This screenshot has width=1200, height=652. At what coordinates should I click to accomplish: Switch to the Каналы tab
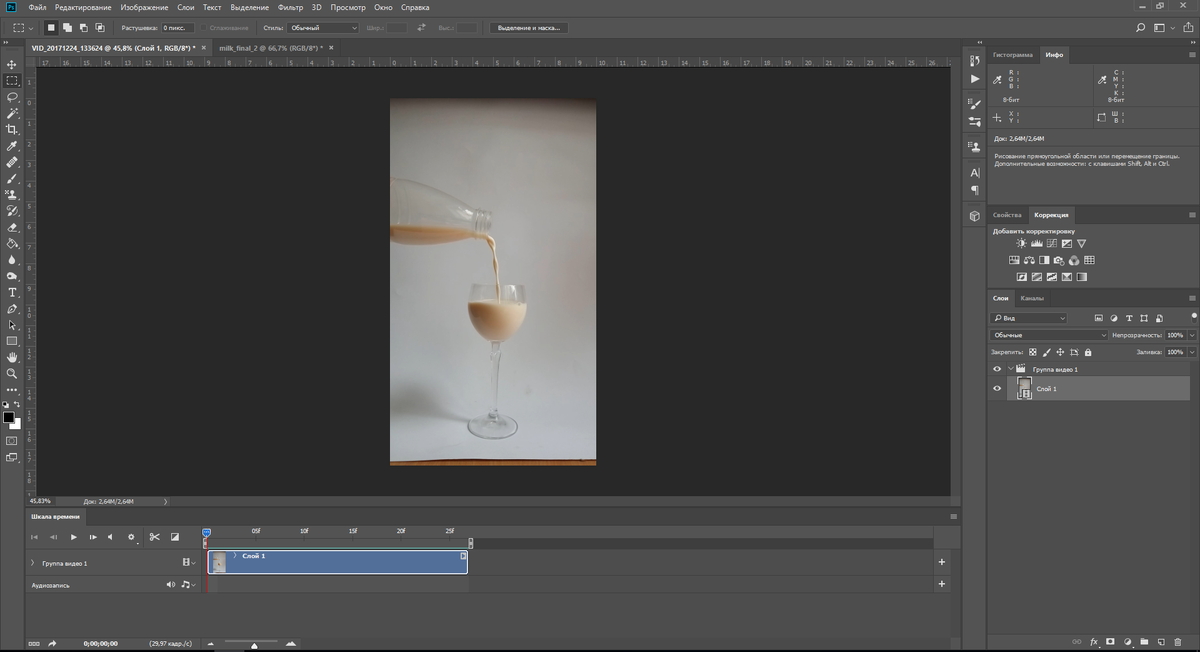(x=1032, y=298)
